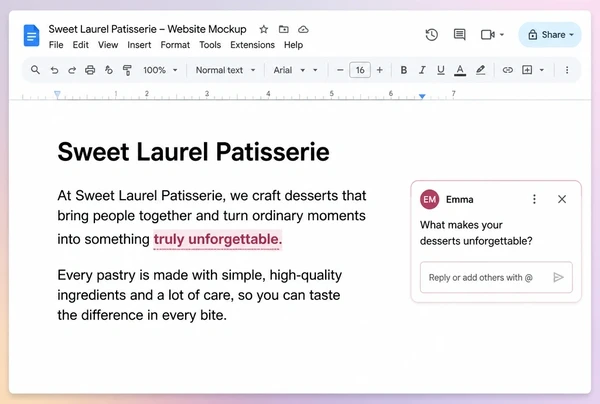Image resolution: width=600 pixels, height=404 pixels.
Task: Click the Share button
Action: (x=550, y=35)
